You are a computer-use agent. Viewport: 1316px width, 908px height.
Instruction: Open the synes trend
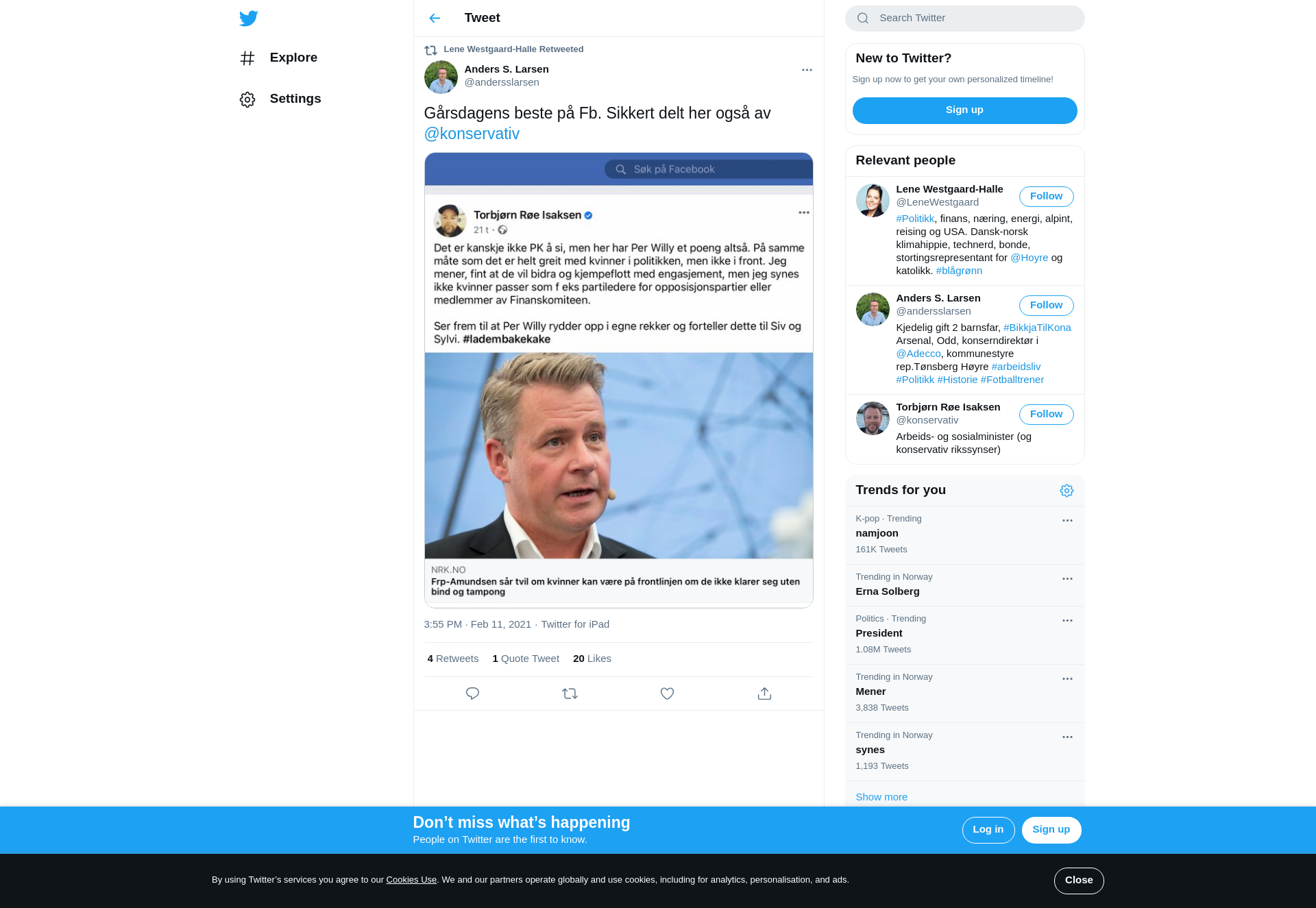click(964, 752)
